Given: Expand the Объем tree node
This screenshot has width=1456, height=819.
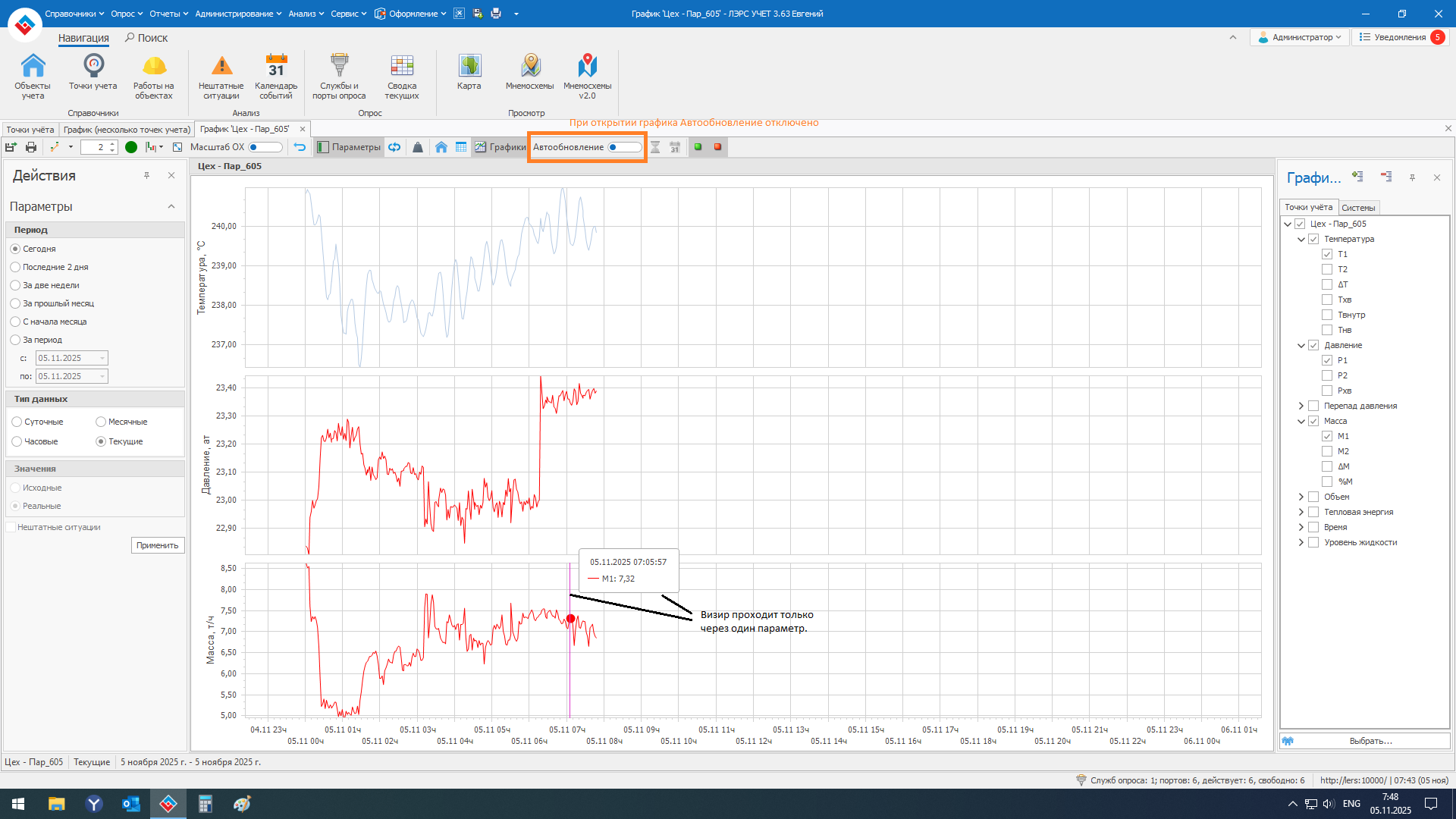Looking at the screenshot, I should pyautogui.click(x=1301, y=497).
